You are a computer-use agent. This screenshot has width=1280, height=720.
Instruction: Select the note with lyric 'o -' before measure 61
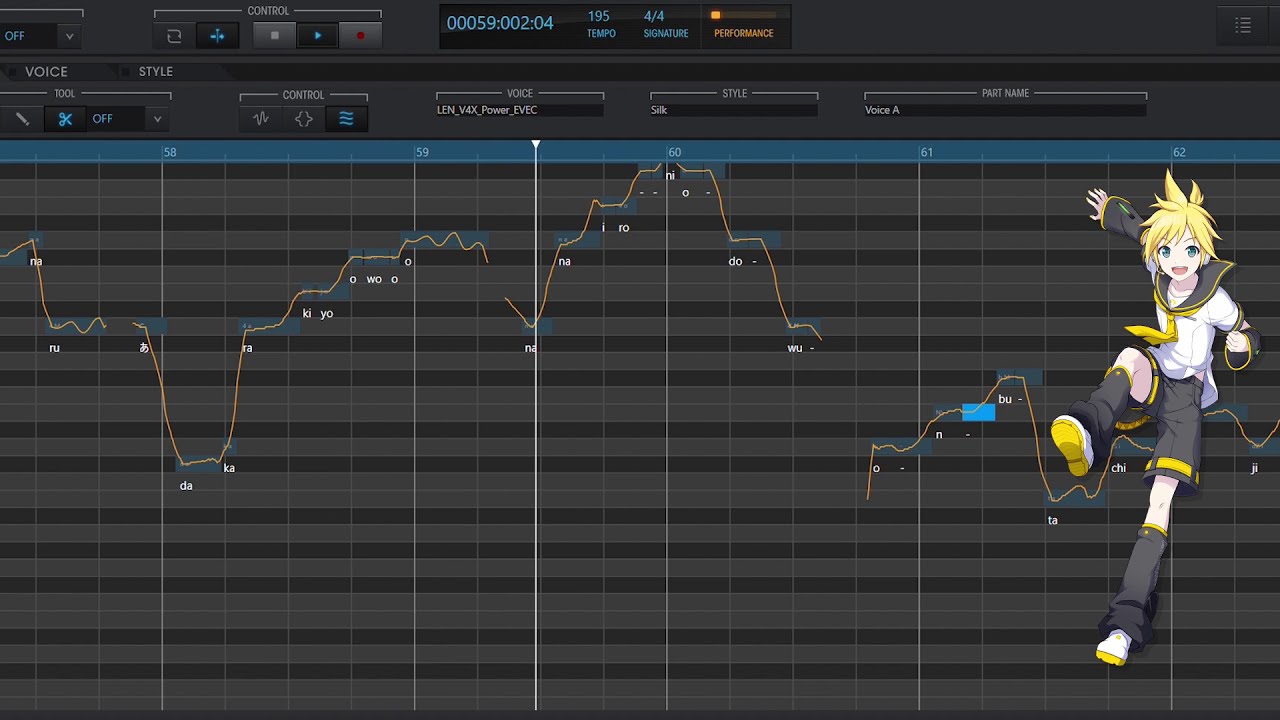pos(901,447)
